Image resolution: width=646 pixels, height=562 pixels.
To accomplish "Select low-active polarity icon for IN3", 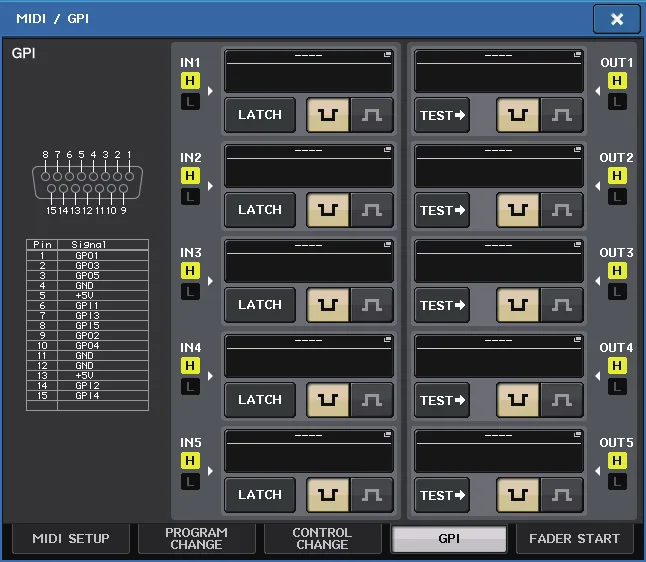I will [328, 305].
